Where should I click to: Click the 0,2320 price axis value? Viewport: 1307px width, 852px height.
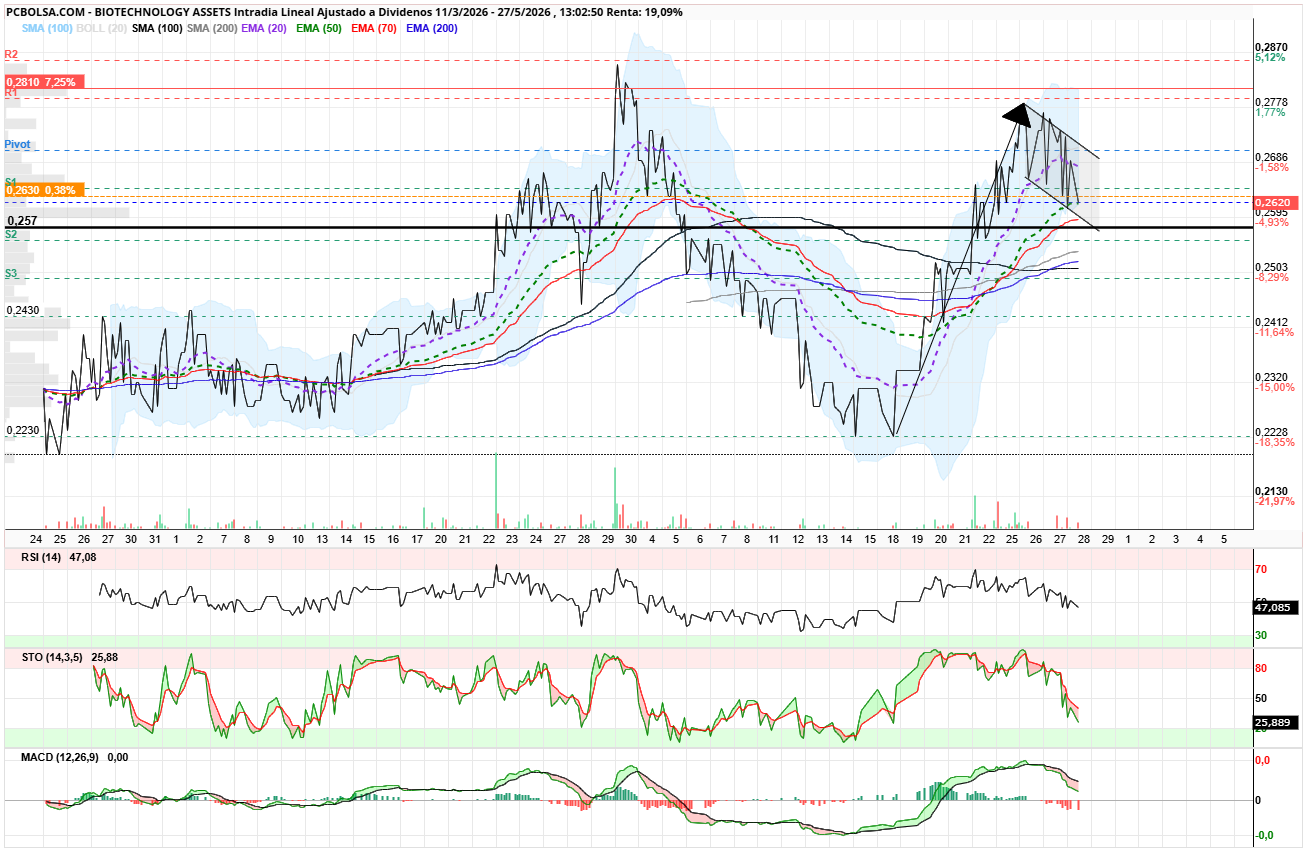(x=1271, y=377)
